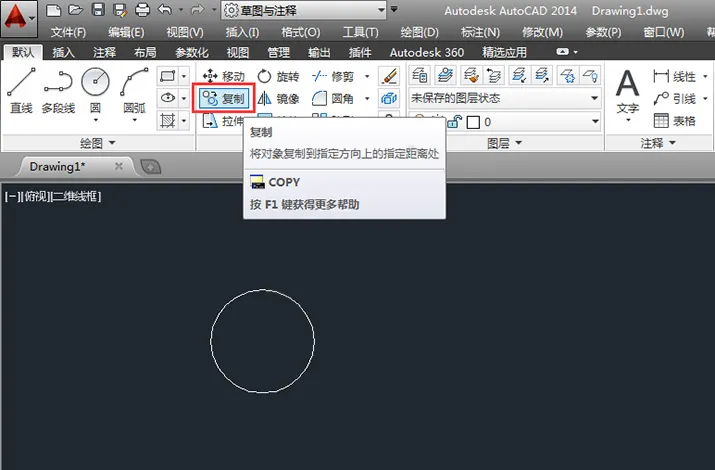
Task: Click the large 文字 (Text) A tool
Action: (x=627, y=93)
